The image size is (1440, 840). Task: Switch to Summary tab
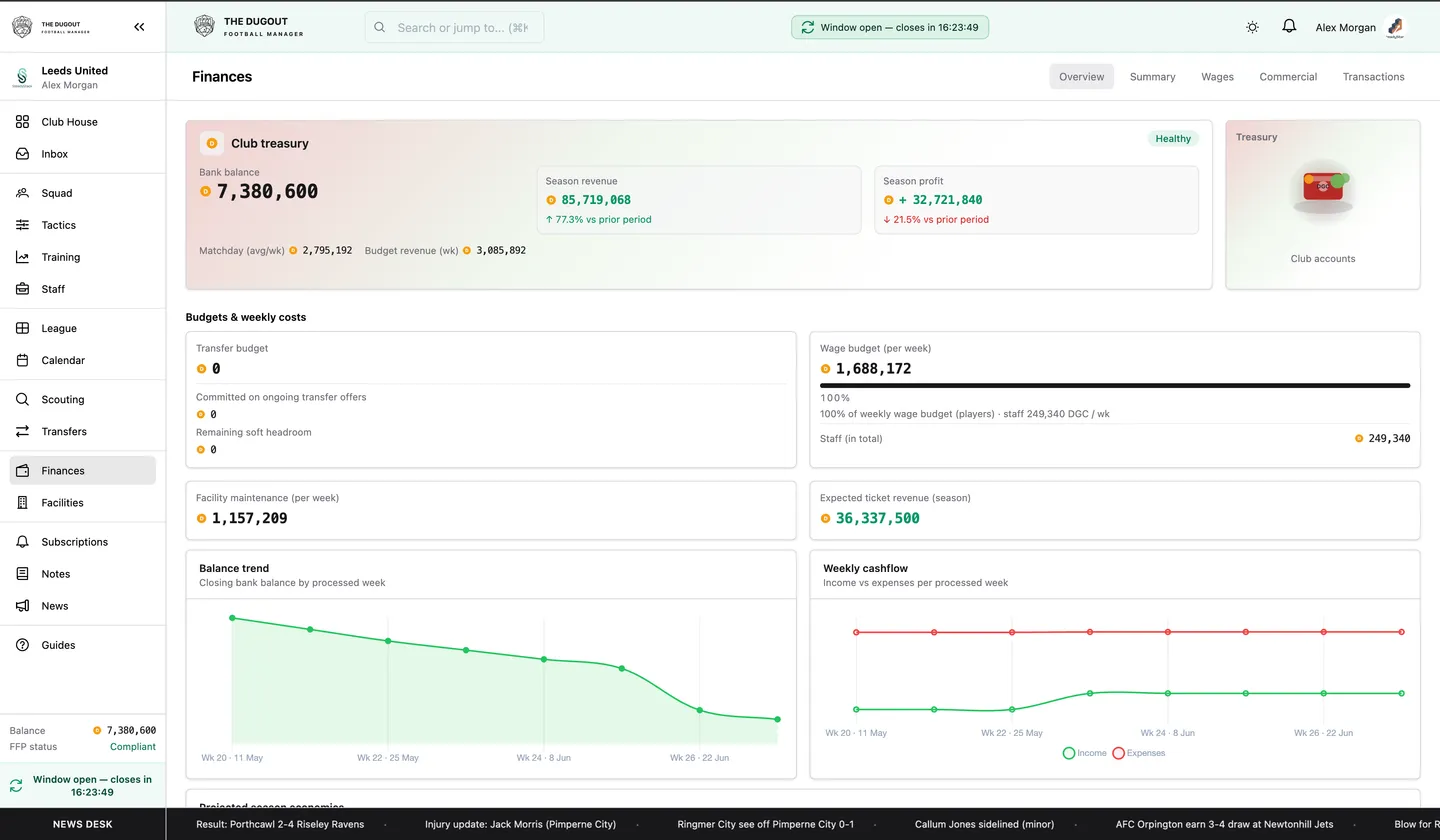pos(1152,77)
